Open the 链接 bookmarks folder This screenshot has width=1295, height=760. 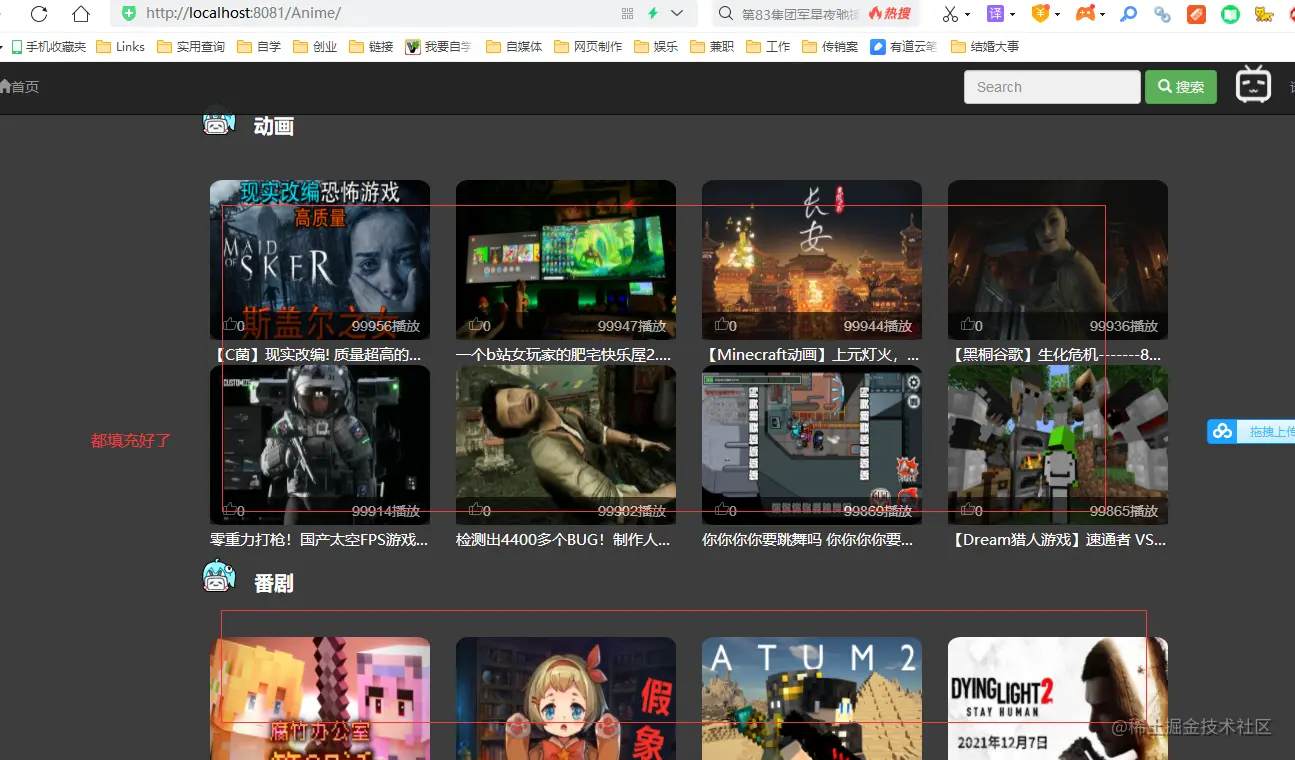tap(371, 47)
